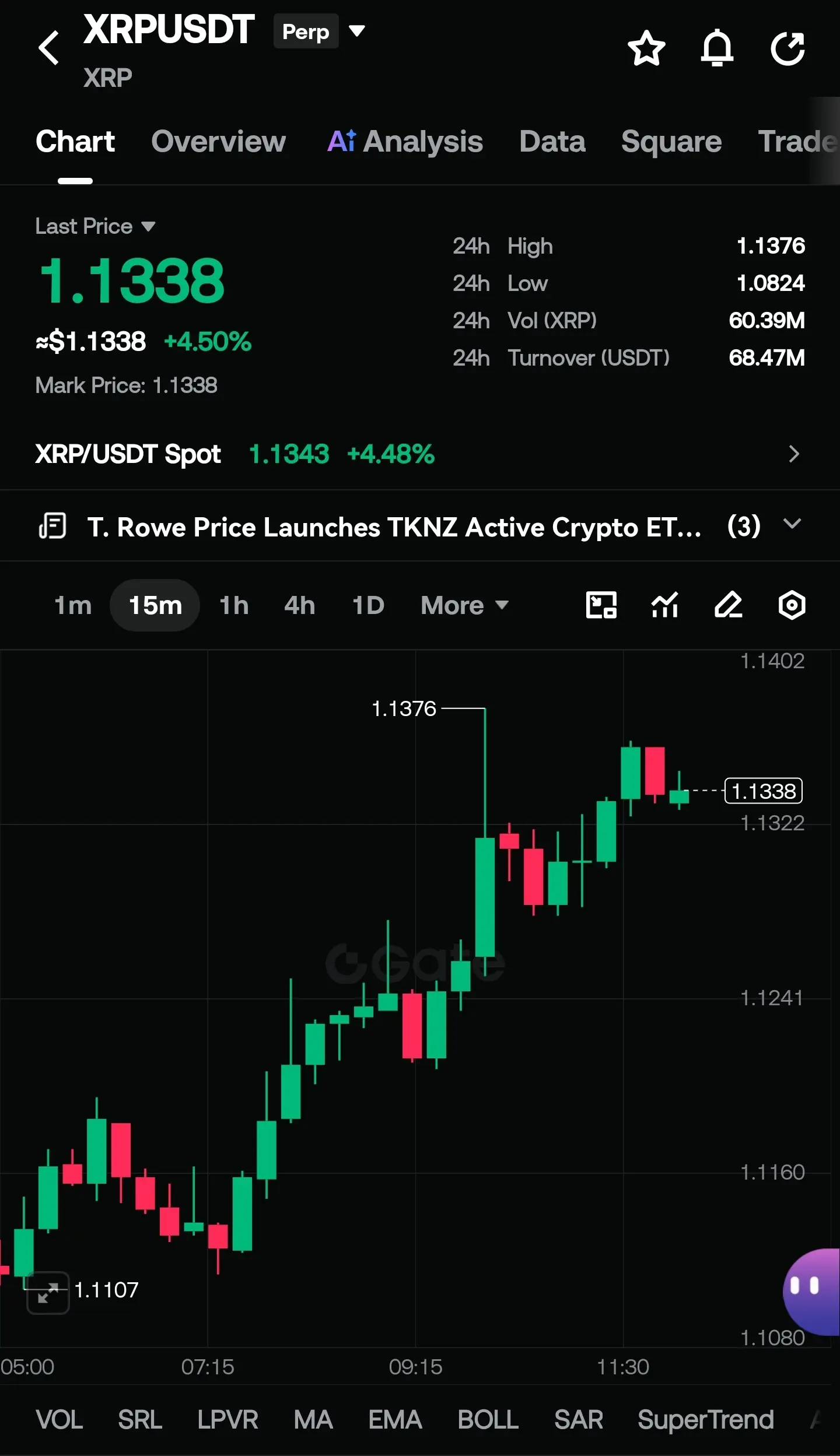This screenshot has height=1456, width=840.
Task: Toggle the SRL indicator
Action: click(x=140, y=1420)
